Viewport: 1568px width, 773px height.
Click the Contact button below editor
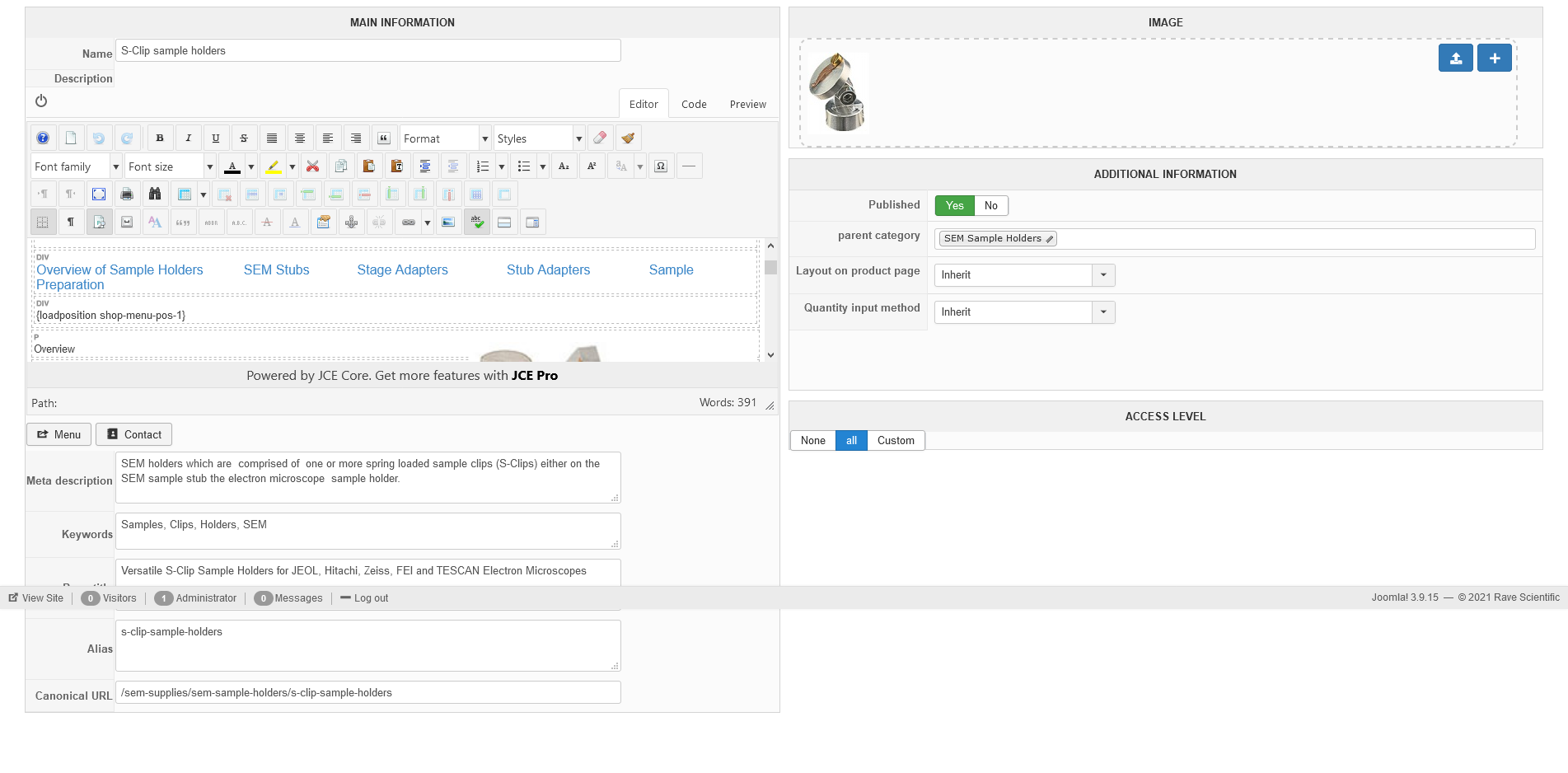(134, 434)
